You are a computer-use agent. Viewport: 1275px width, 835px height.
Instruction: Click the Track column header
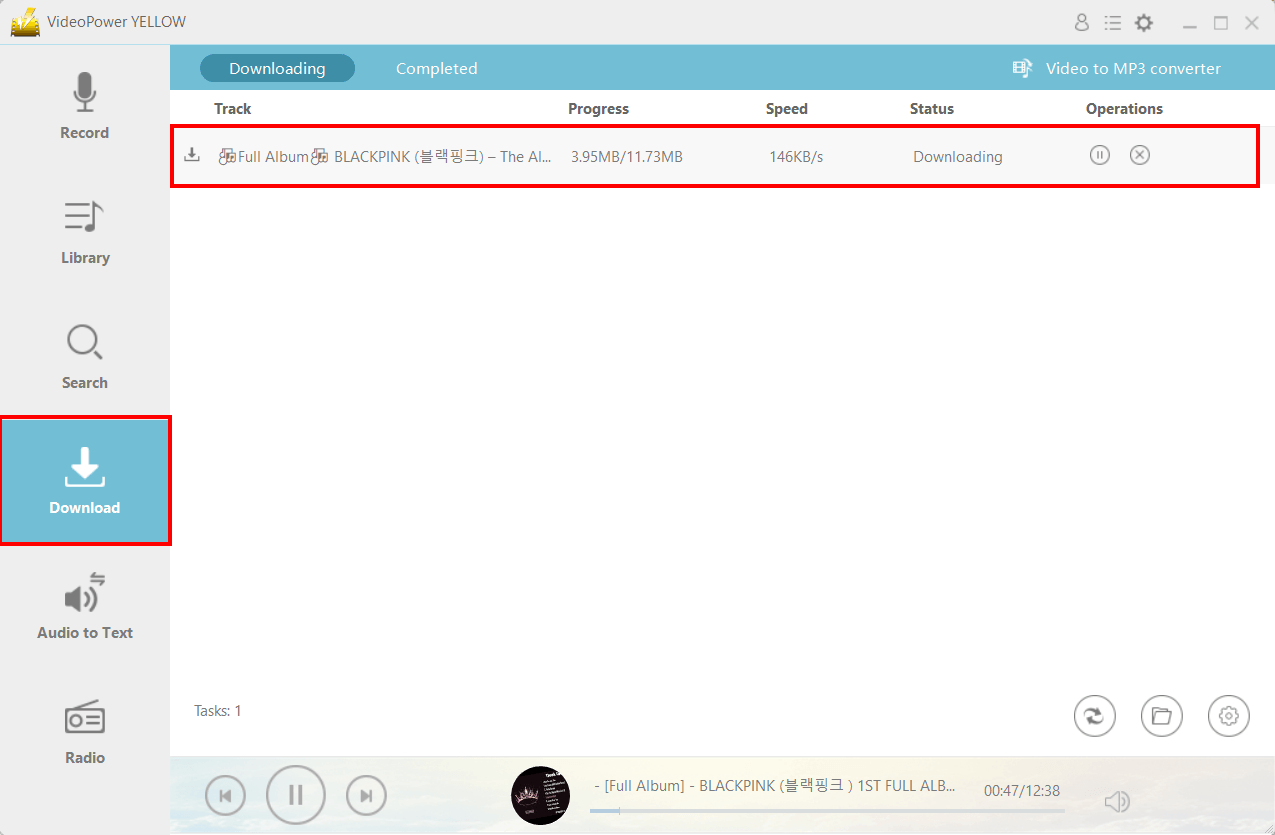point(232,108)
